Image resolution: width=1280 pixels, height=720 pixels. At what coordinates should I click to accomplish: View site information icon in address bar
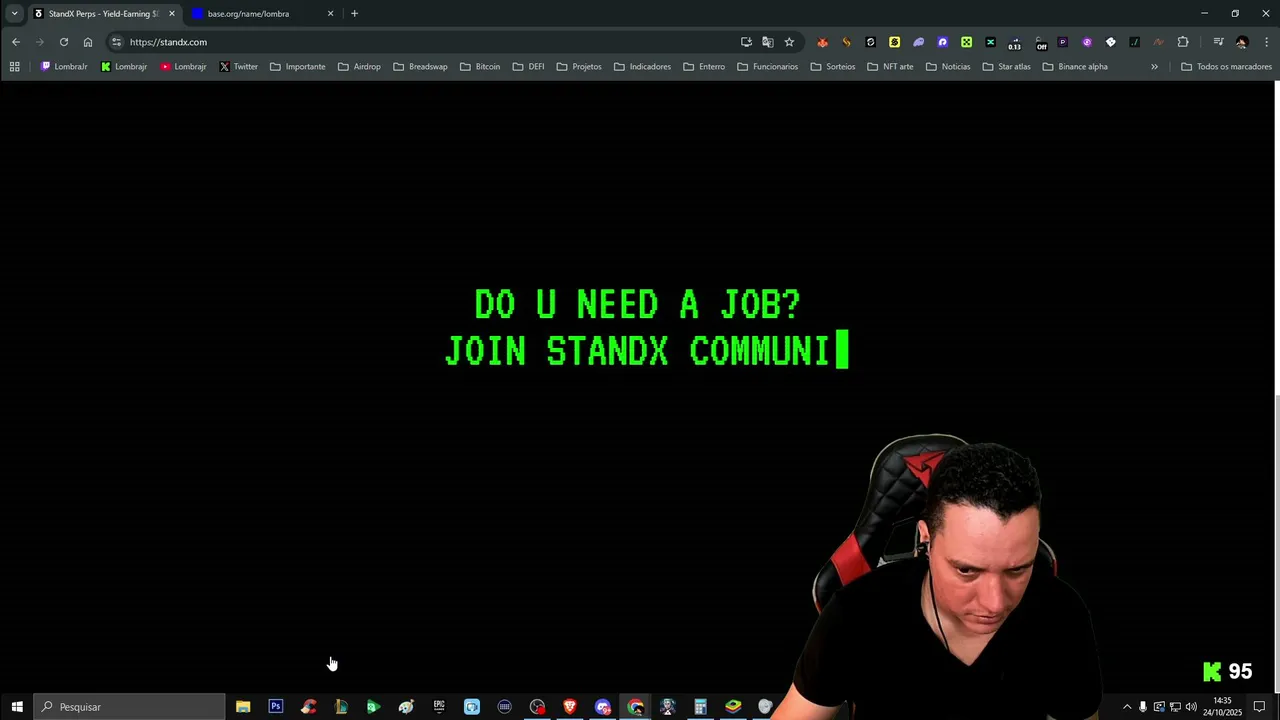click(x=117, y=42)
